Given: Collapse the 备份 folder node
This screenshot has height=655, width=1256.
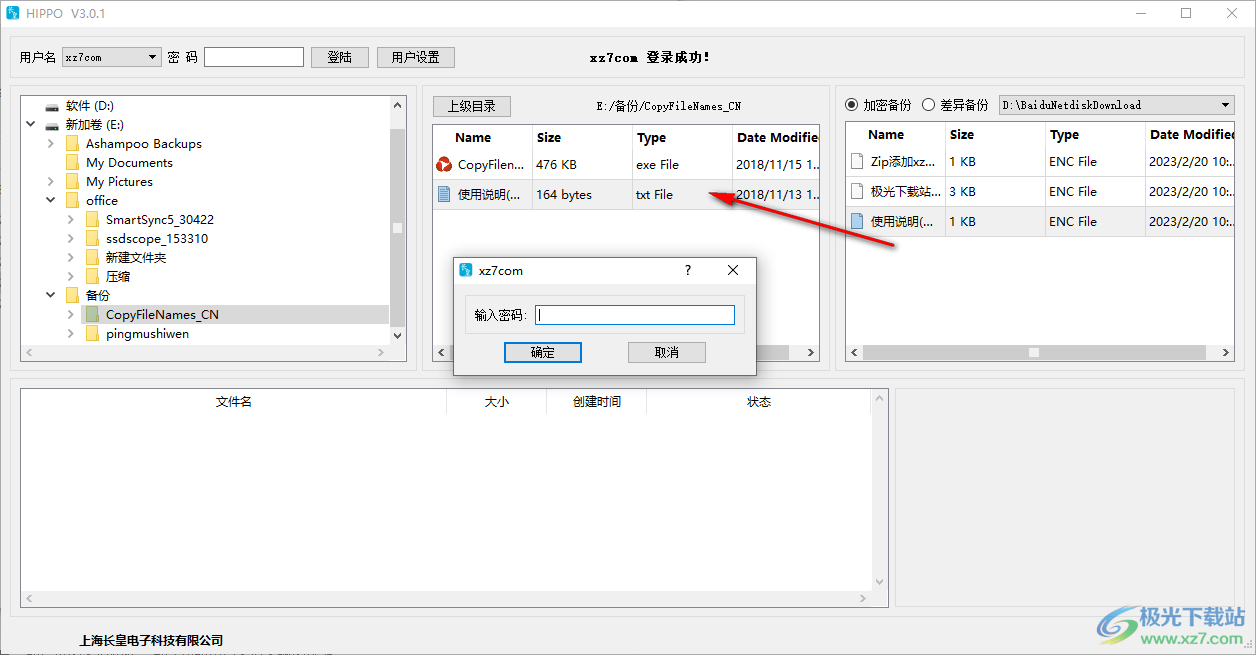Looking at the screenshot, I should [x=51, y=296].
